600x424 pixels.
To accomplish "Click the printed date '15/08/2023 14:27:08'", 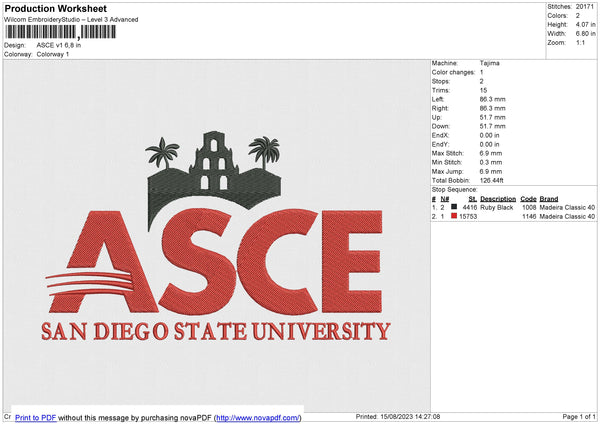I will coord(410,416).
